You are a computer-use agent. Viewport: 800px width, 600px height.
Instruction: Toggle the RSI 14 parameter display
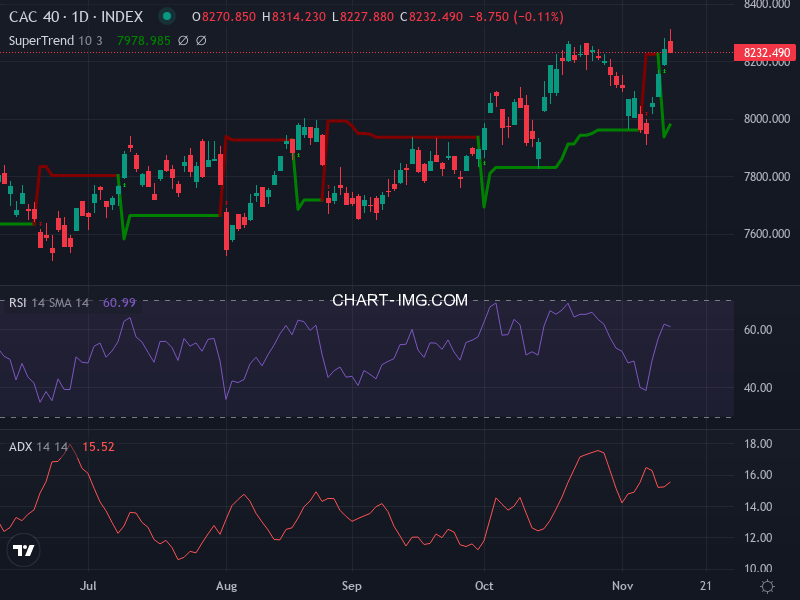39,300
